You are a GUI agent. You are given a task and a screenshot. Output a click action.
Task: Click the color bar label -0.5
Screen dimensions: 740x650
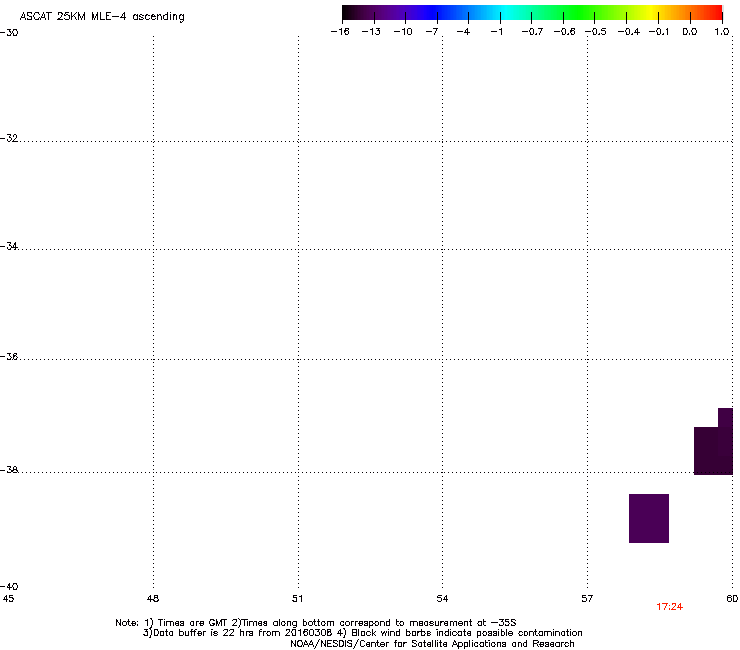tap(596, 32)
